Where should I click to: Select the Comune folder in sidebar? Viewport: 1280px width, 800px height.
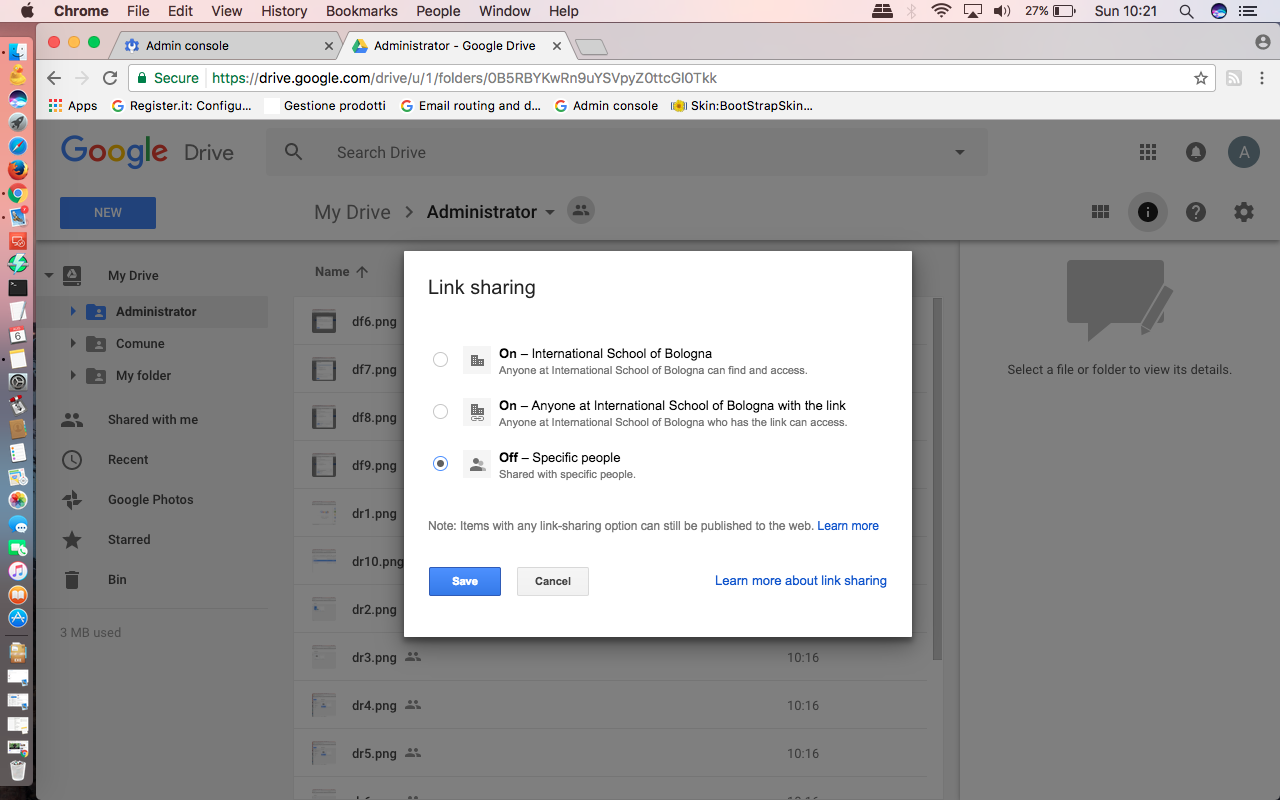pyautogui.click(x=140, y=343)
